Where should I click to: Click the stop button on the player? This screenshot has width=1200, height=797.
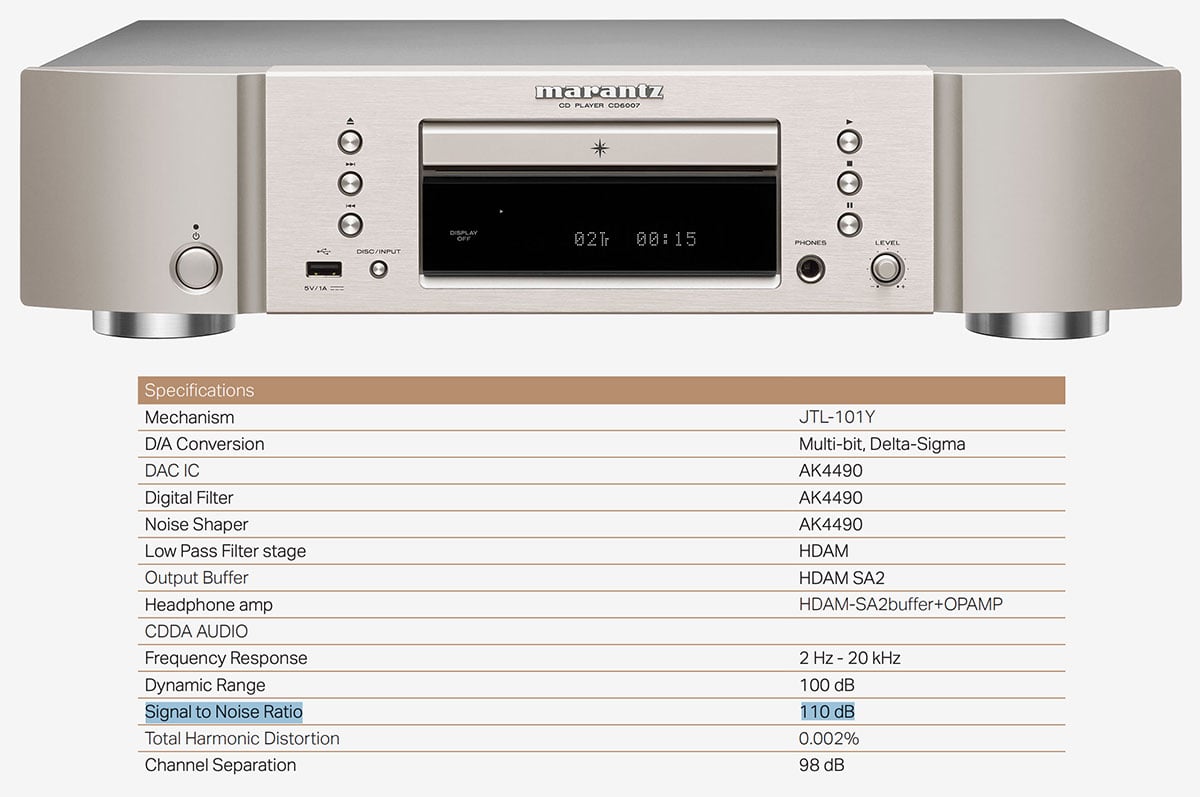[x=849, y=182]
